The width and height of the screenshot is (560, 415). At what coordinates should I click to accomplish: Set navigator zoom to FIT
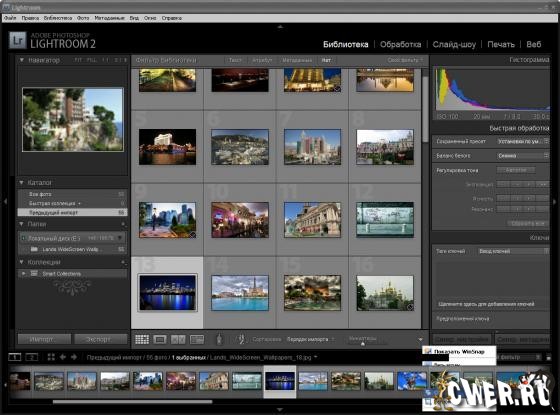tap(78, 60)
